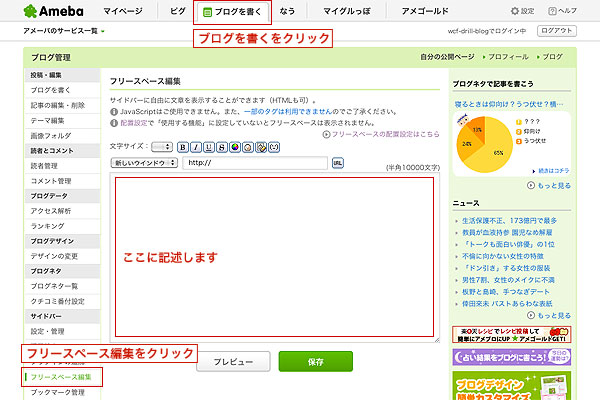The height and width of the screenshot is (400, 600).
Task: Open the 新しいウインドウ target dropdown
Action: [144, 162]
